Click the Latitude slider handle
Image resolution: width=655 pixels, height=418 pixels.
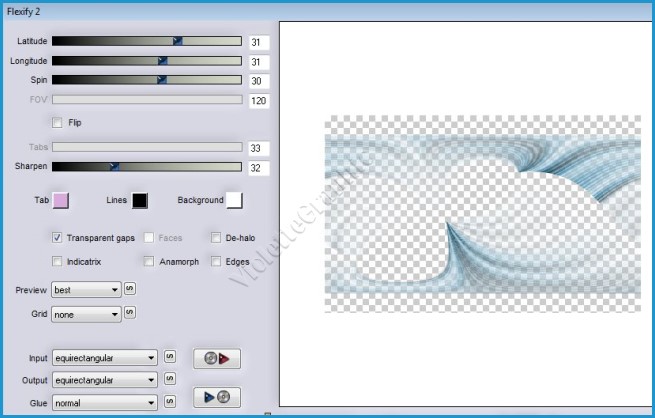tap(178, 41)
